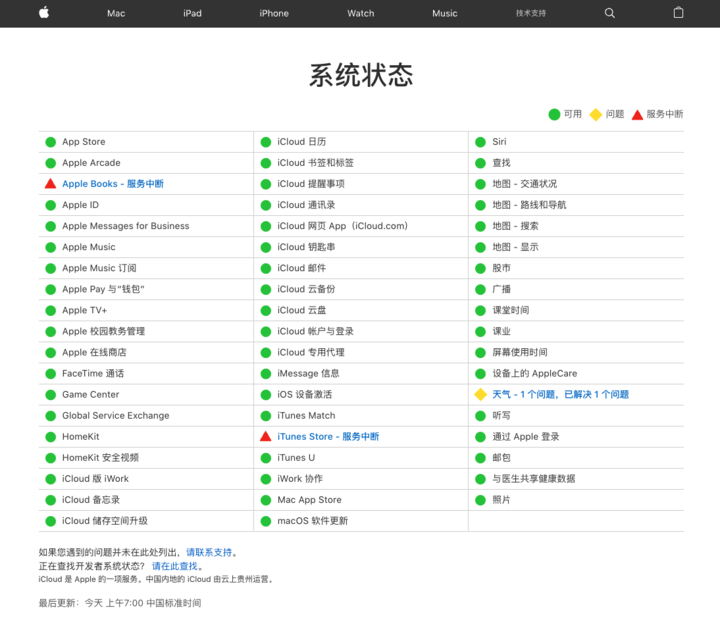720x624 pixels.
Task: Click iCloud 云备份 entry
Action: click(306, 289)
